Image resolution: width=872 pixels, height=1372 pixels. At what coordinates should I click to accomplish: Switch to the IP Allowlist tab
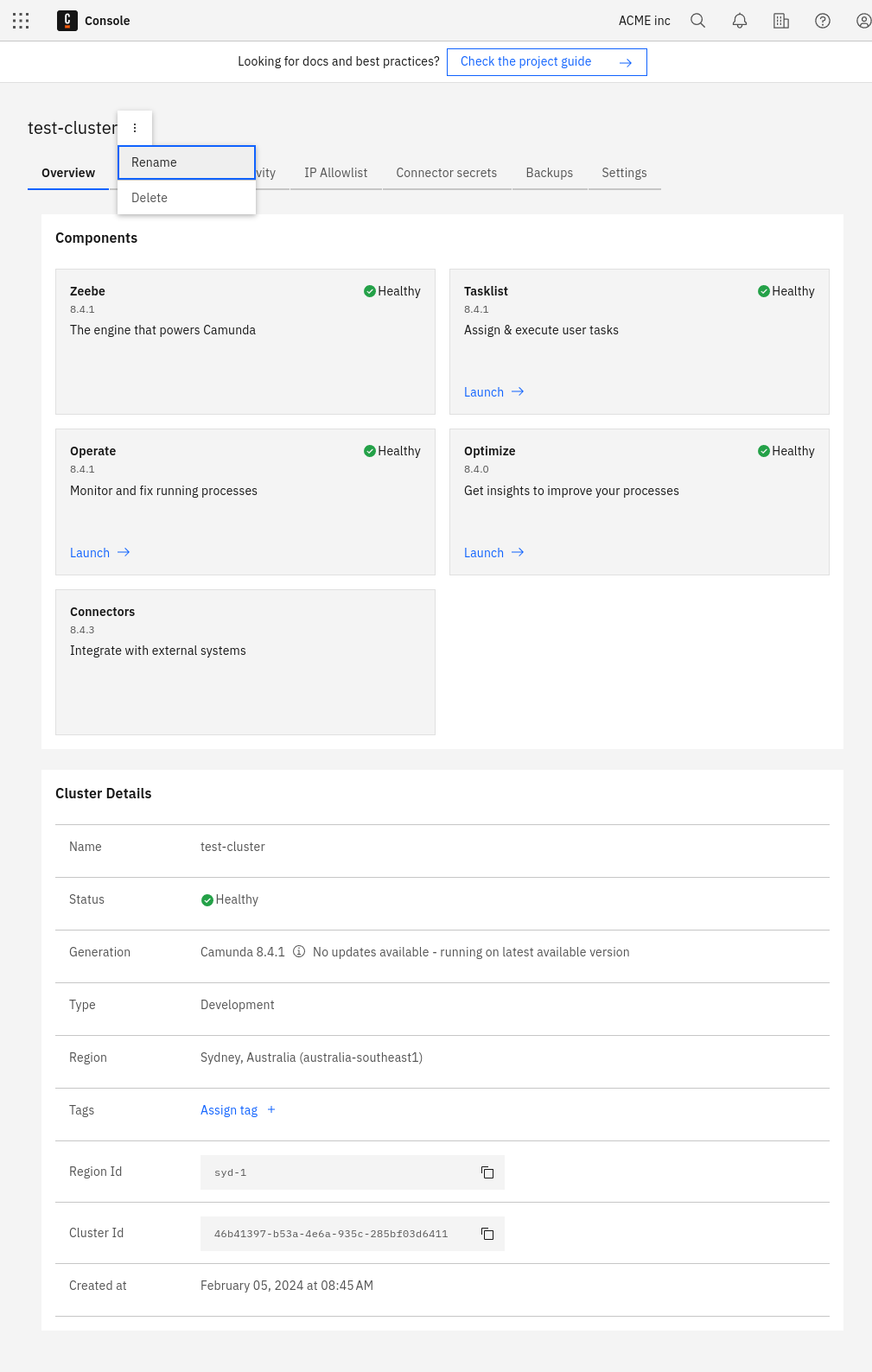335,173
